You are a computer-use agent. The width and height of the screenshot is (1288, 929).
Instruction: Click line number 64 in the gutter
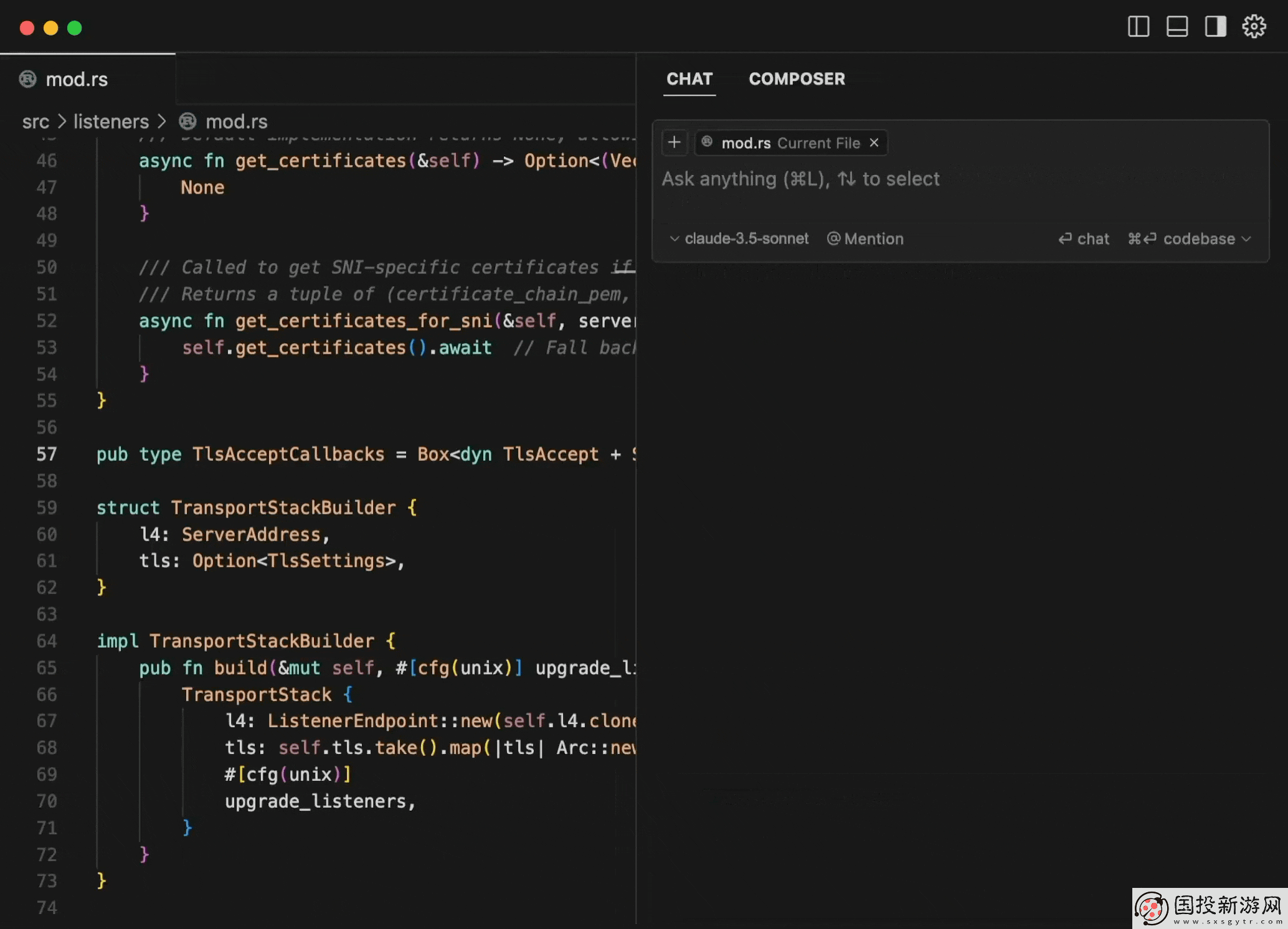click(x=47, y=641)
